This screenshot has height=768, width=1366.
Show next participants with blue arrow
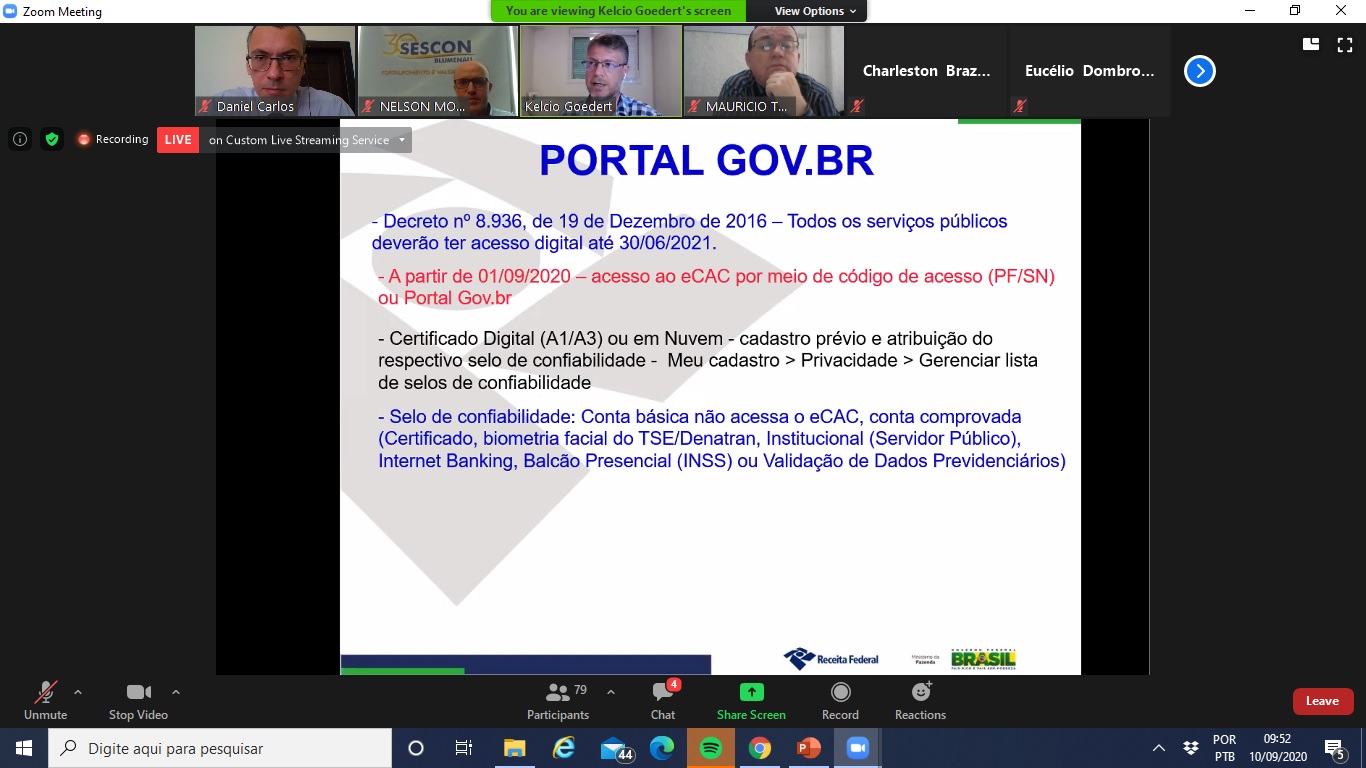[x=1200, y=71]
